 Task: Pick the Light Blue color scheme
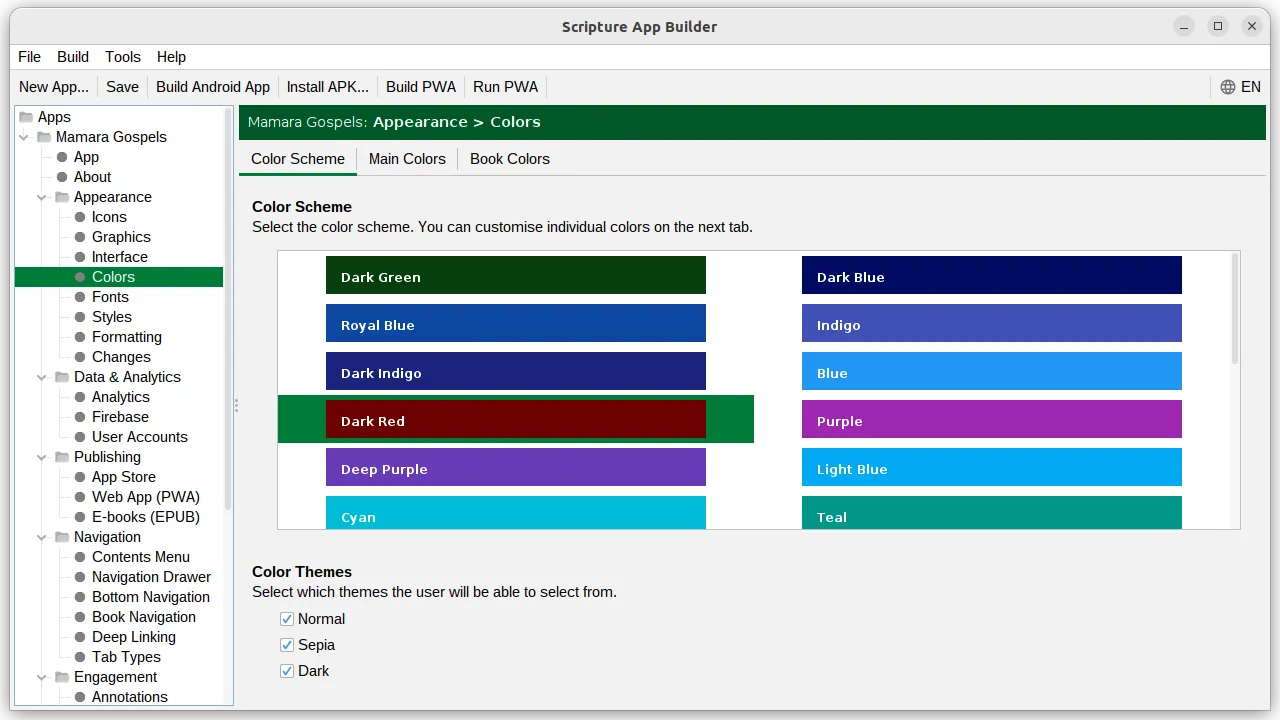point(992,467)
